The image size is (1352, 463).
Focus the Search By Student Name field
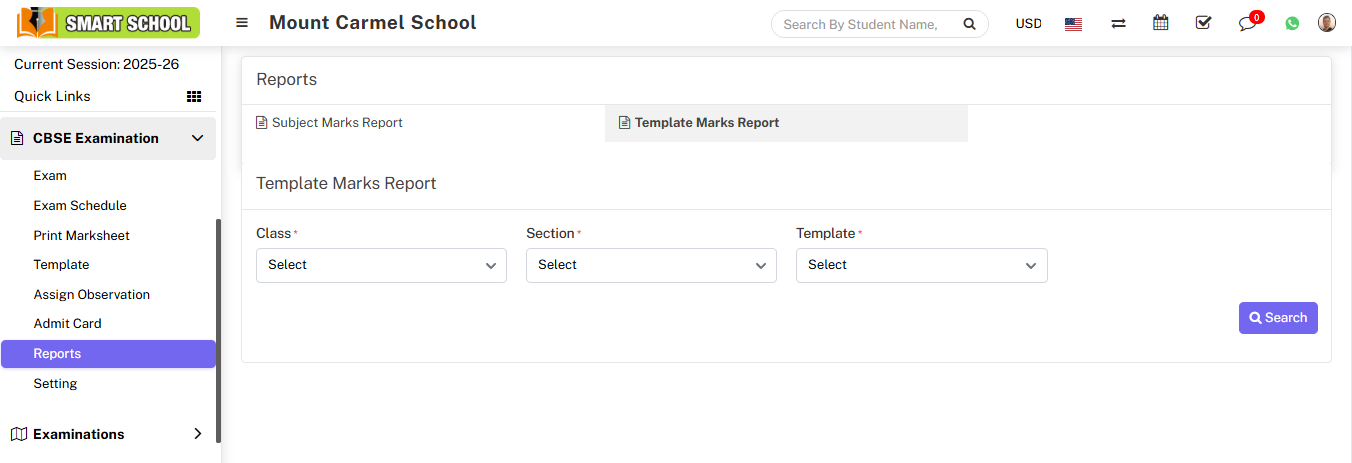coord(860,24)
